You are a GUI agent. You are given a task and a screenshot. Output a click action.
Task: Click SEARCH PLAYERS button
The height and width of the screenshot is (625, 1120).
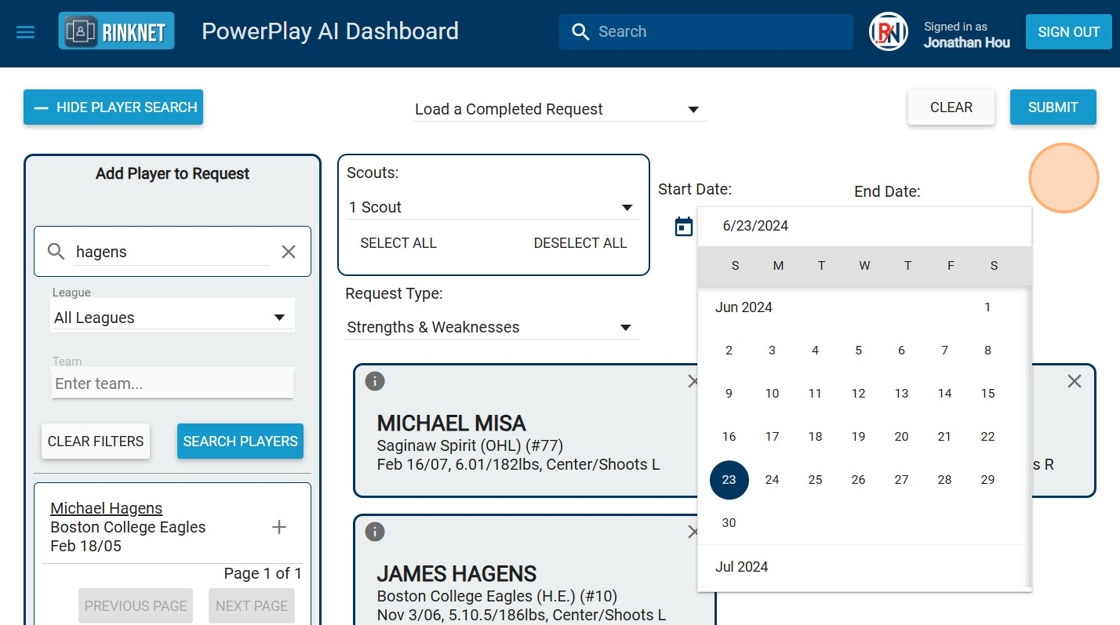click(x=240, y=441)
